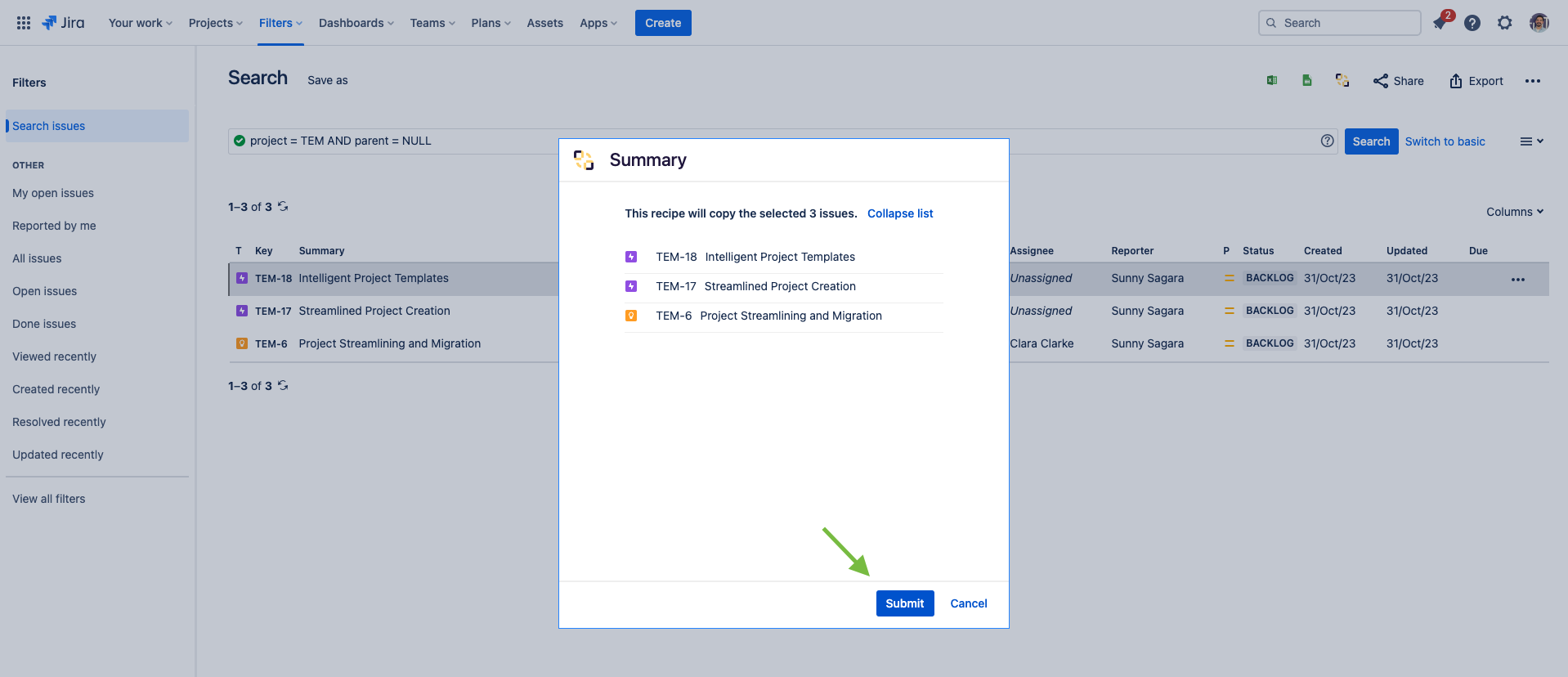Click the Google Sheets export icon
Screen dimensions: 1568x677
coord(1307,80)
